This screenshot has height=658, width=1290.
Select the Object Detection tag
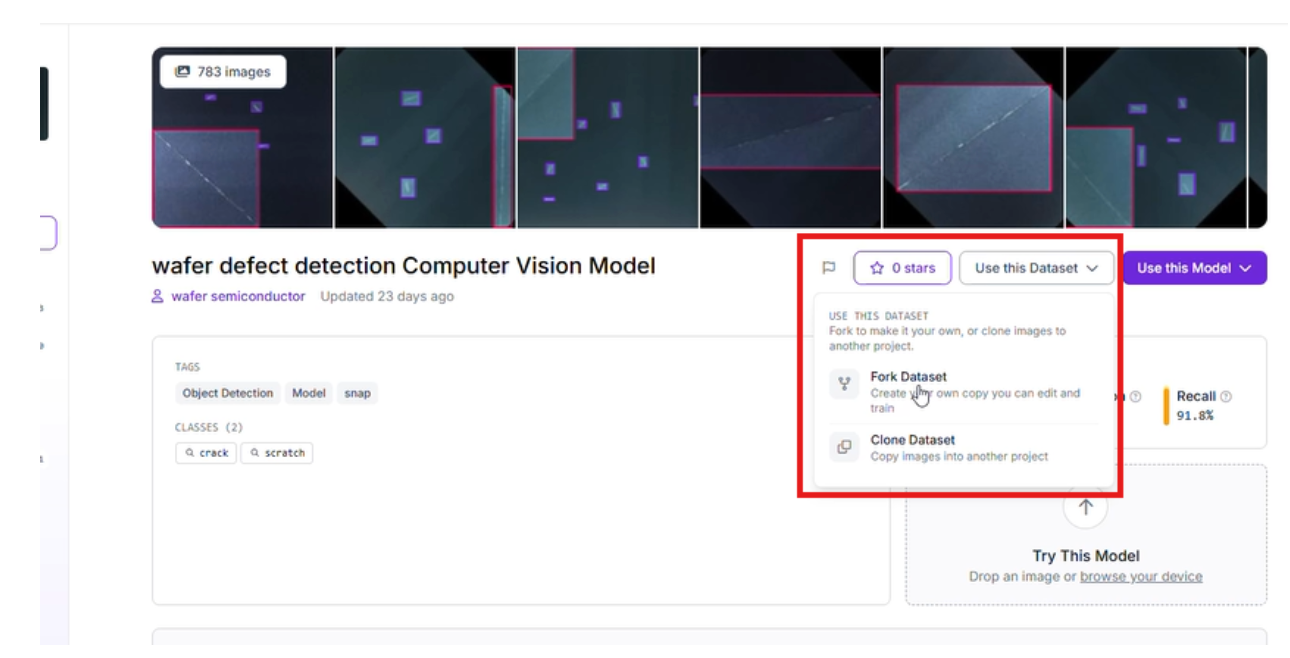(227, 393)
